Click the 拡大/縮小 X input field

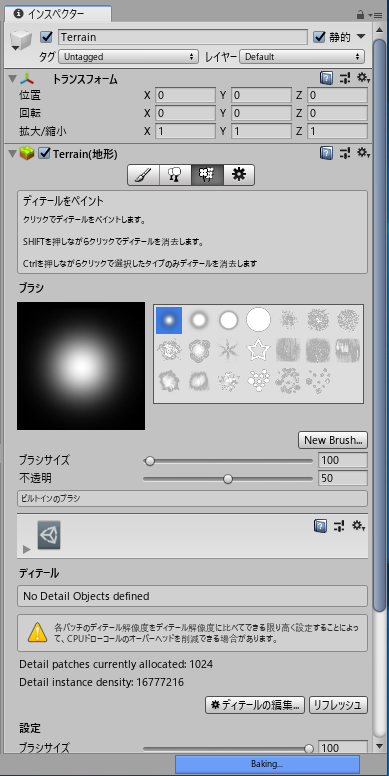185,131
